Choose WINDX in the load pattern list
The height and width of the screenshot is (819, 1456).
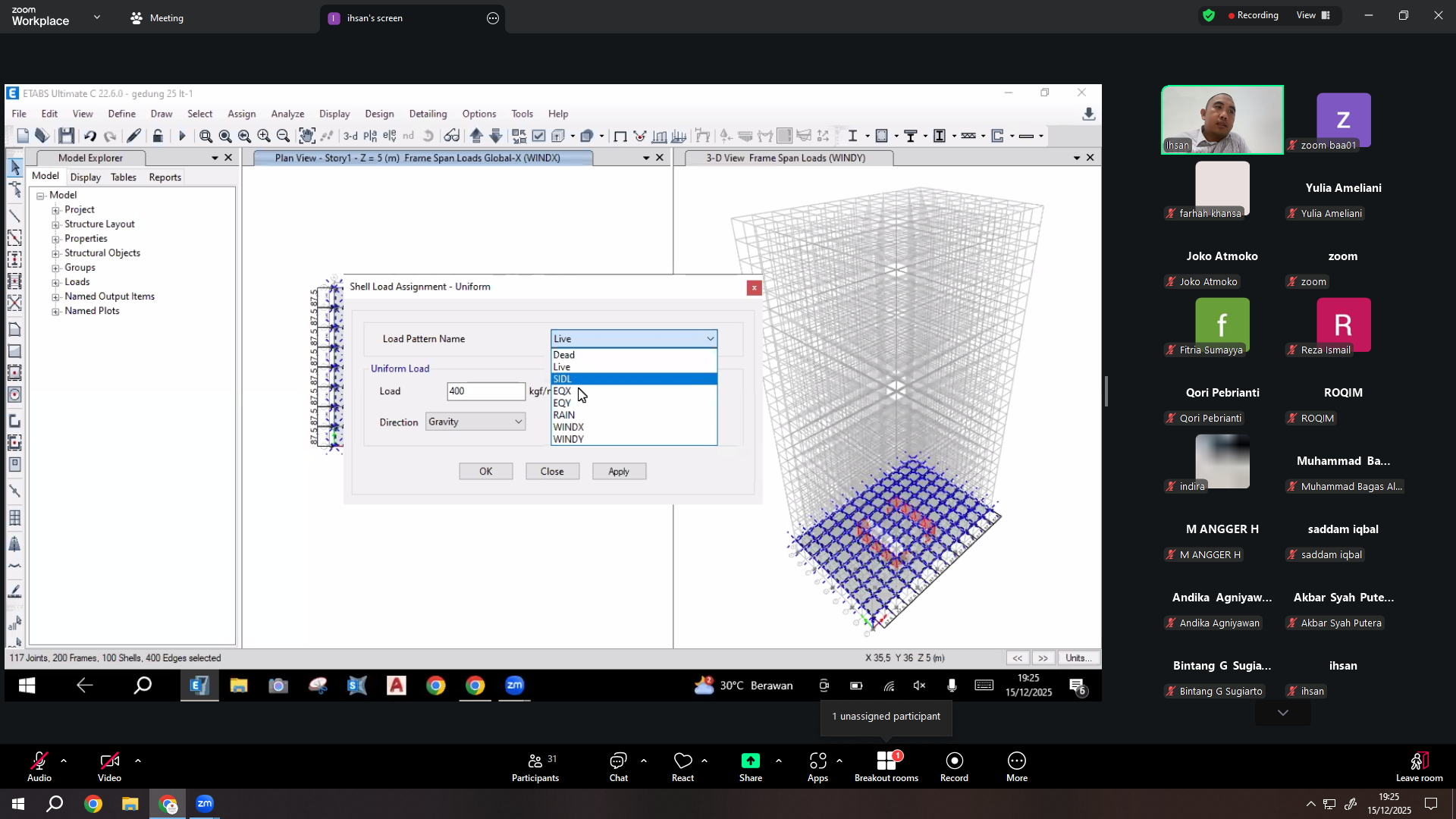[x=634, y=427]
